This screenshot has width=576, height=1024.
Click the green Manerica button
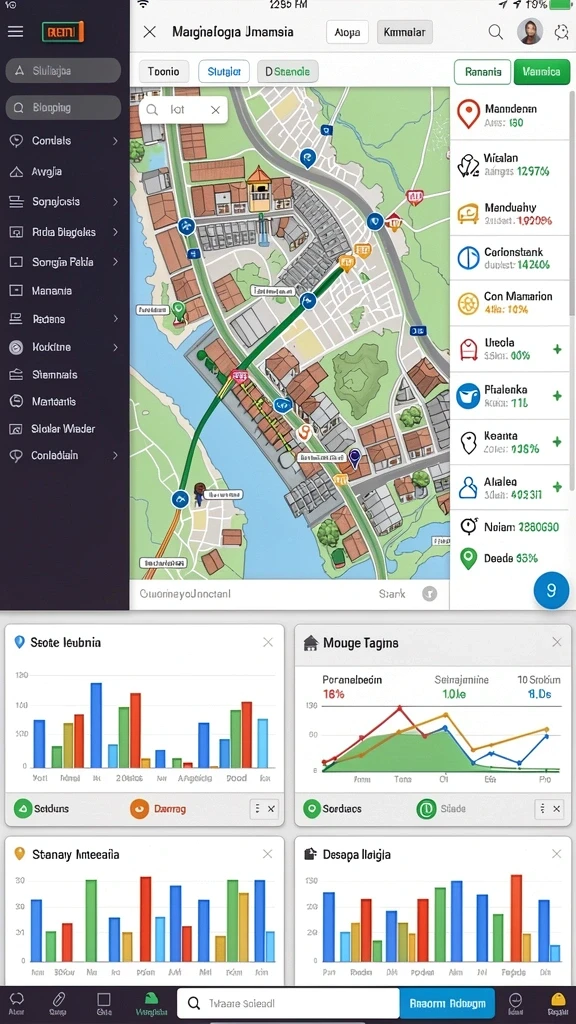(541, 72)
